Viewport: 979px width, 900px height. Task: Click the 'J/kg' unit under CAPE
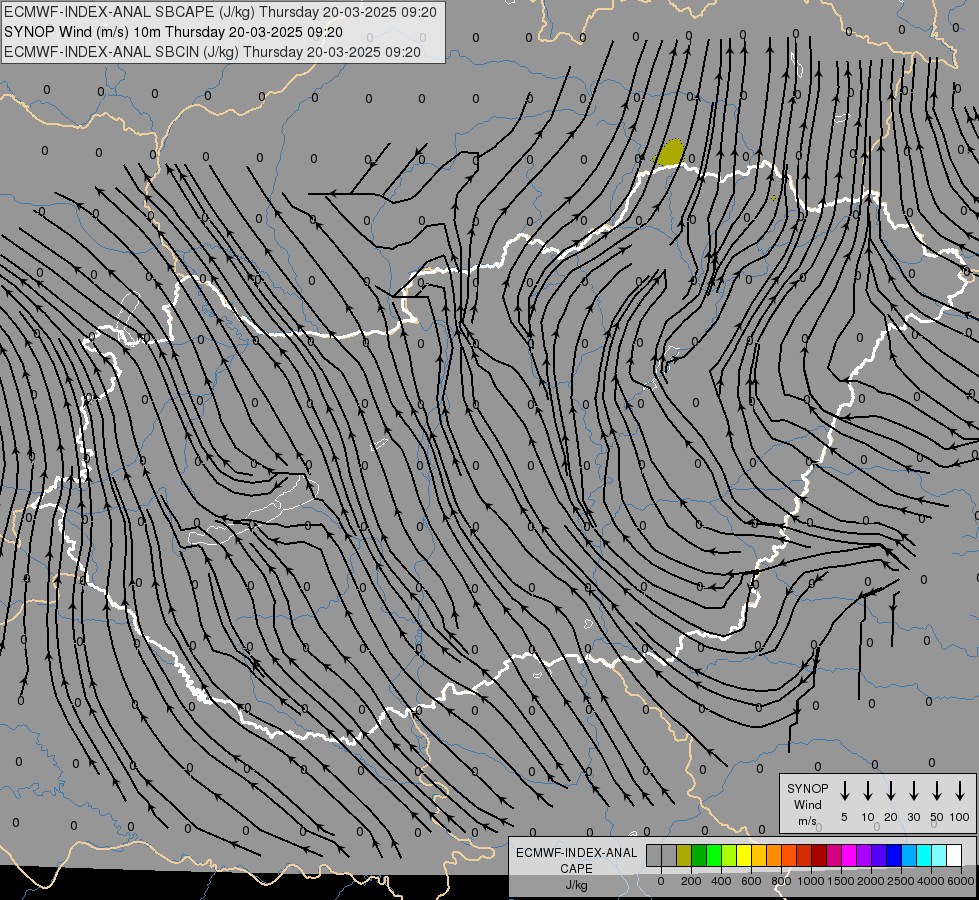(576, 885)
